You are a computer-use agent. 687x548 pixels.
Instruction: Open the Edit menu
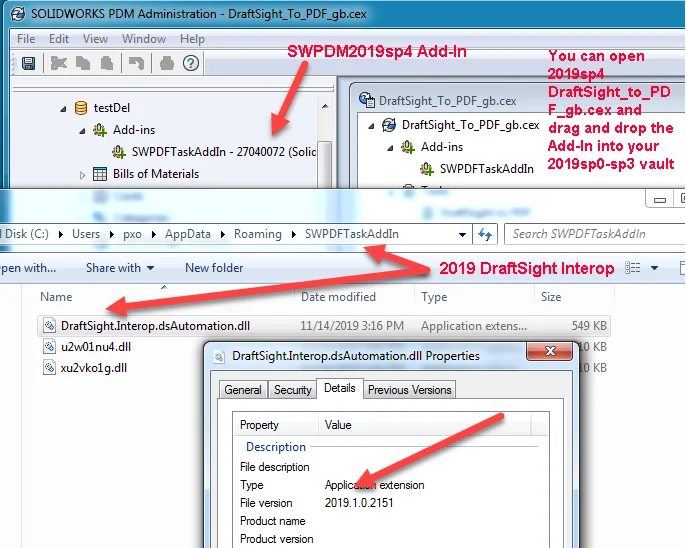pos(59,39)
